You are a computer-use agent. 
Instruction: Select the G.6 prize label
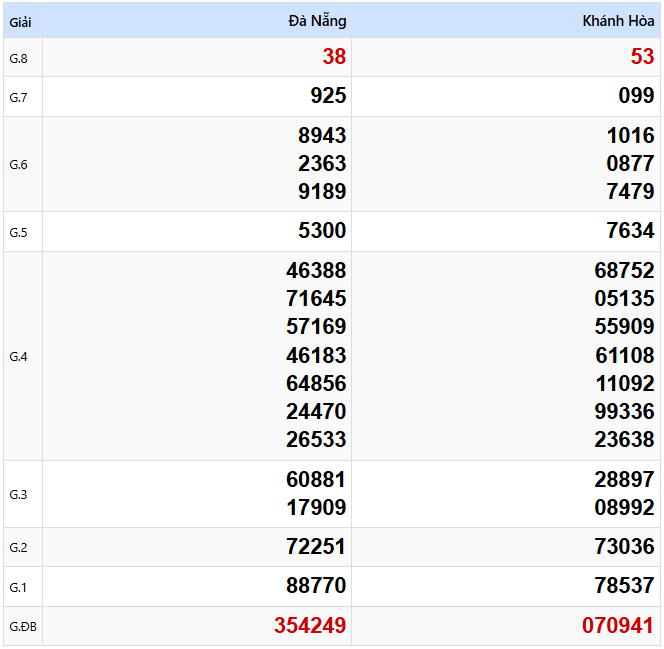click(19, 165)
